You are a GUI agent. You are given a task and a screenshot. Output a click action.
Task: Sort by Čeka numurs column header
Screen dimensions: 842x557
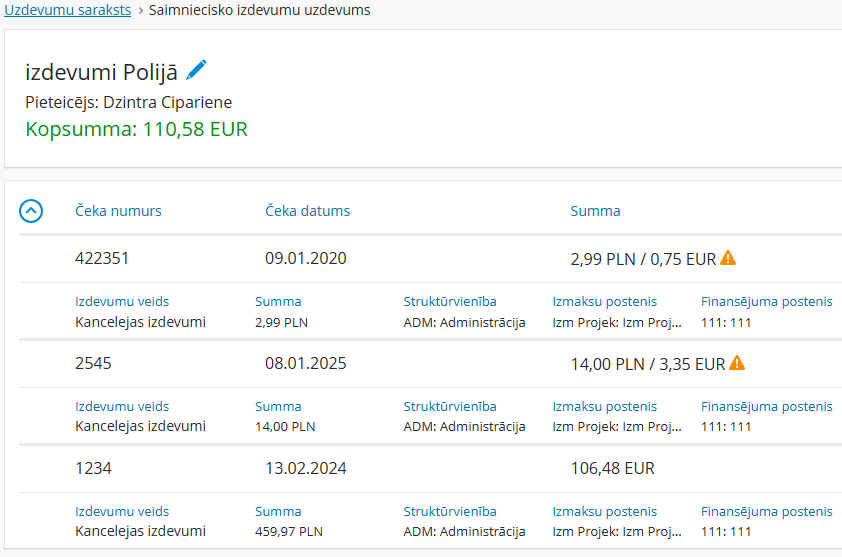coord(118,211)
